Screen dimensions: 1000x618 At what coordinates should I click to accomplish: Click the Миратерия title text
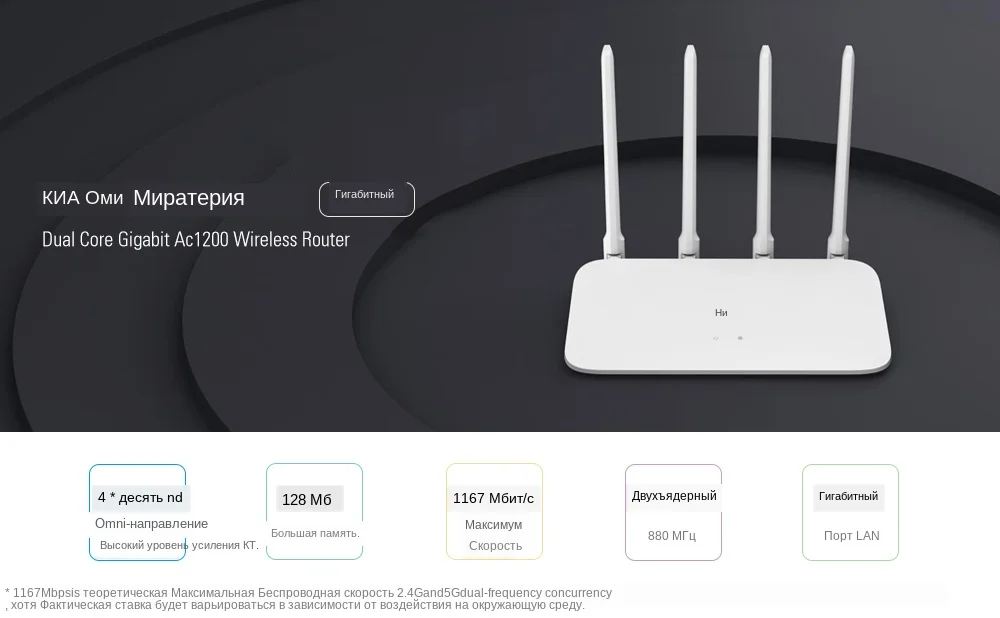click(189, 198)
